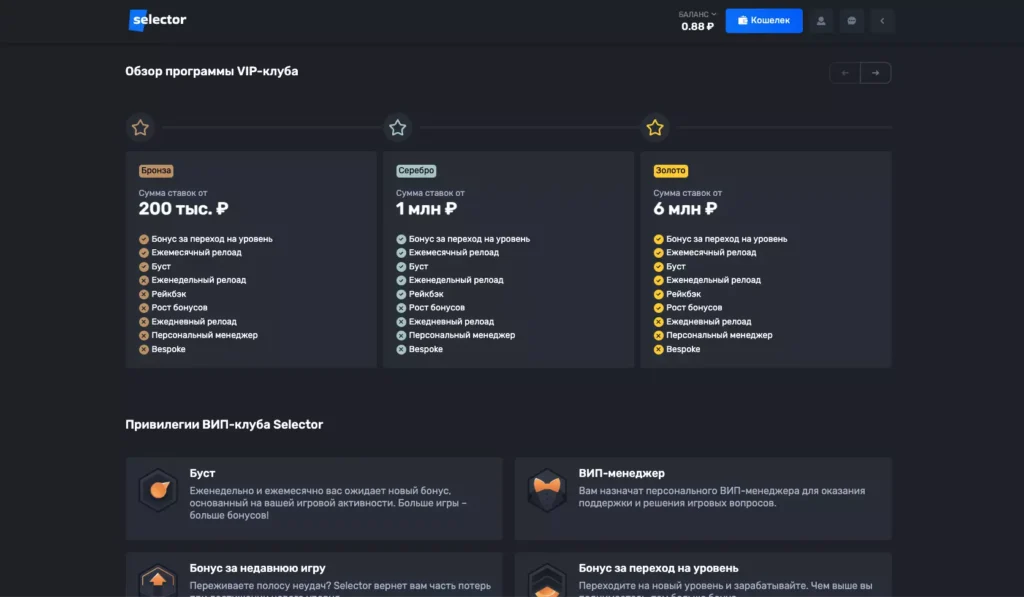Screen dimensions: 1024x597
Task: Select the Бронза level tag
Action: (x=156, y=171)
